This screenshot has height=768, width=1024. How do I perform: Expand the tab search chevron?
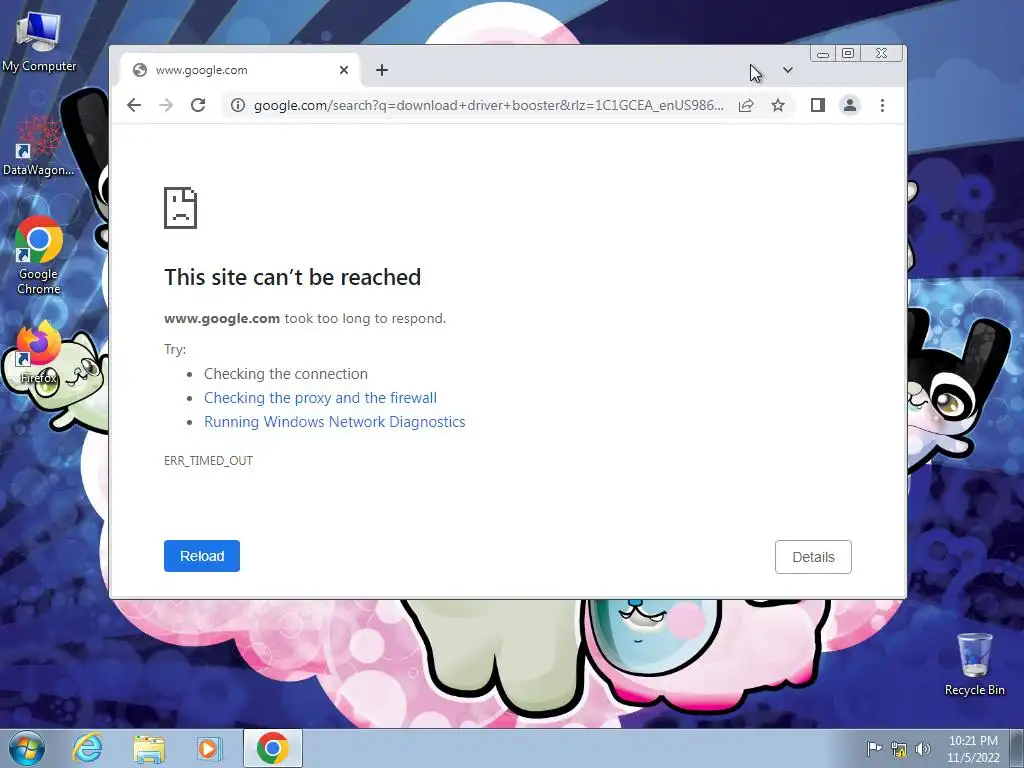pos(788,70)
